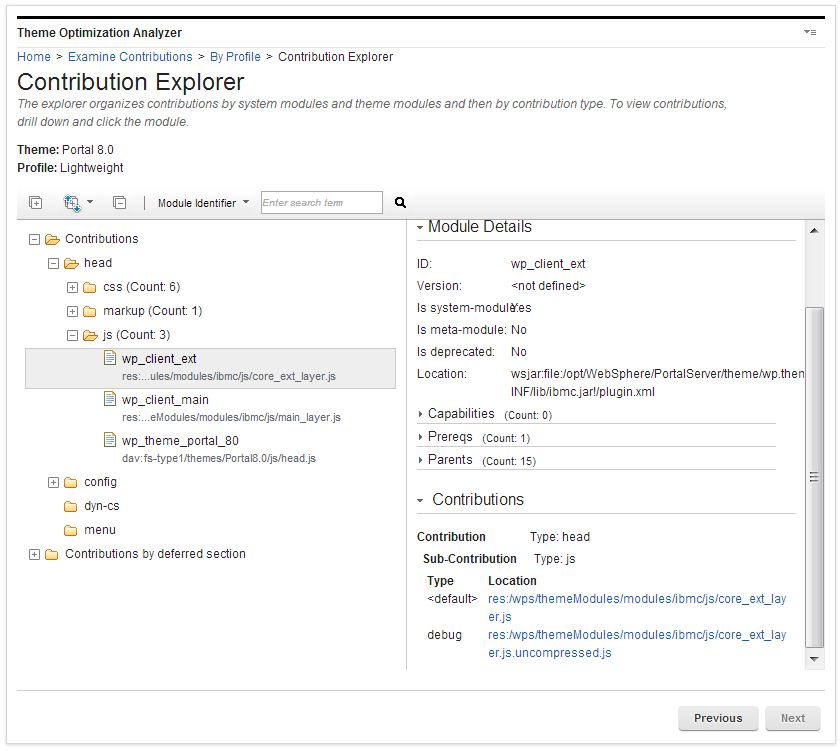Open the portlet menu icon at top right
Image resolution: width=840 pixels, height=751 pixels.
[810, 31]
